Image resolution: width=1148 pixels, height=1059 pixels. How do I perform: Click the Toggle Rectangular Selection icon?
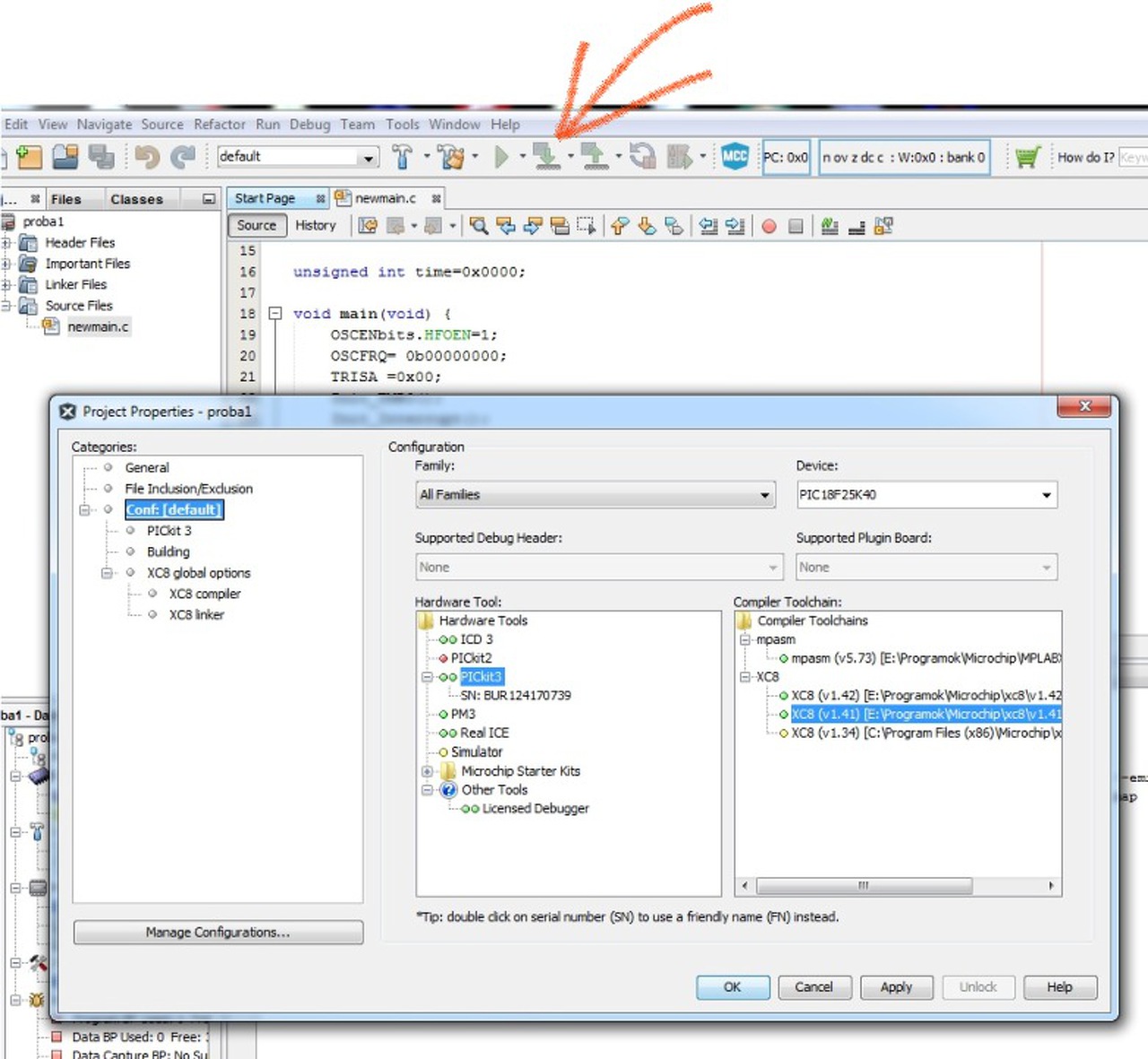click(587, 226)
